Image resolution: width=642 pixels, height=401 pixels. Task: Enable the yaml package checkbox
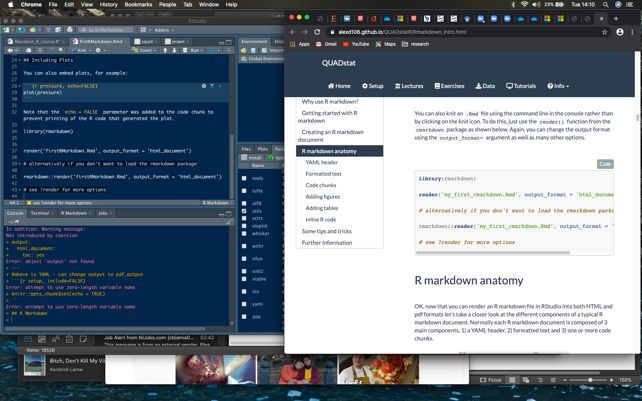pyautogui.click(x=244, y=304)
